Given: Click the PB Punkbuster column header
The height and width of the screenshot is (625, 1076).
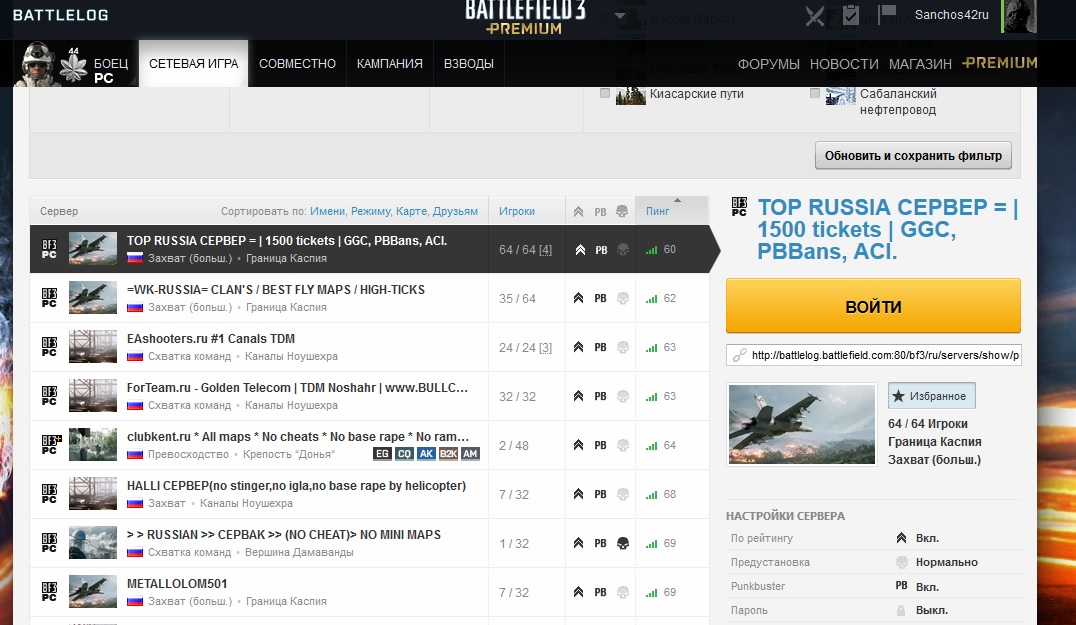Looking at the screenshot, I should tap(600, 212).
